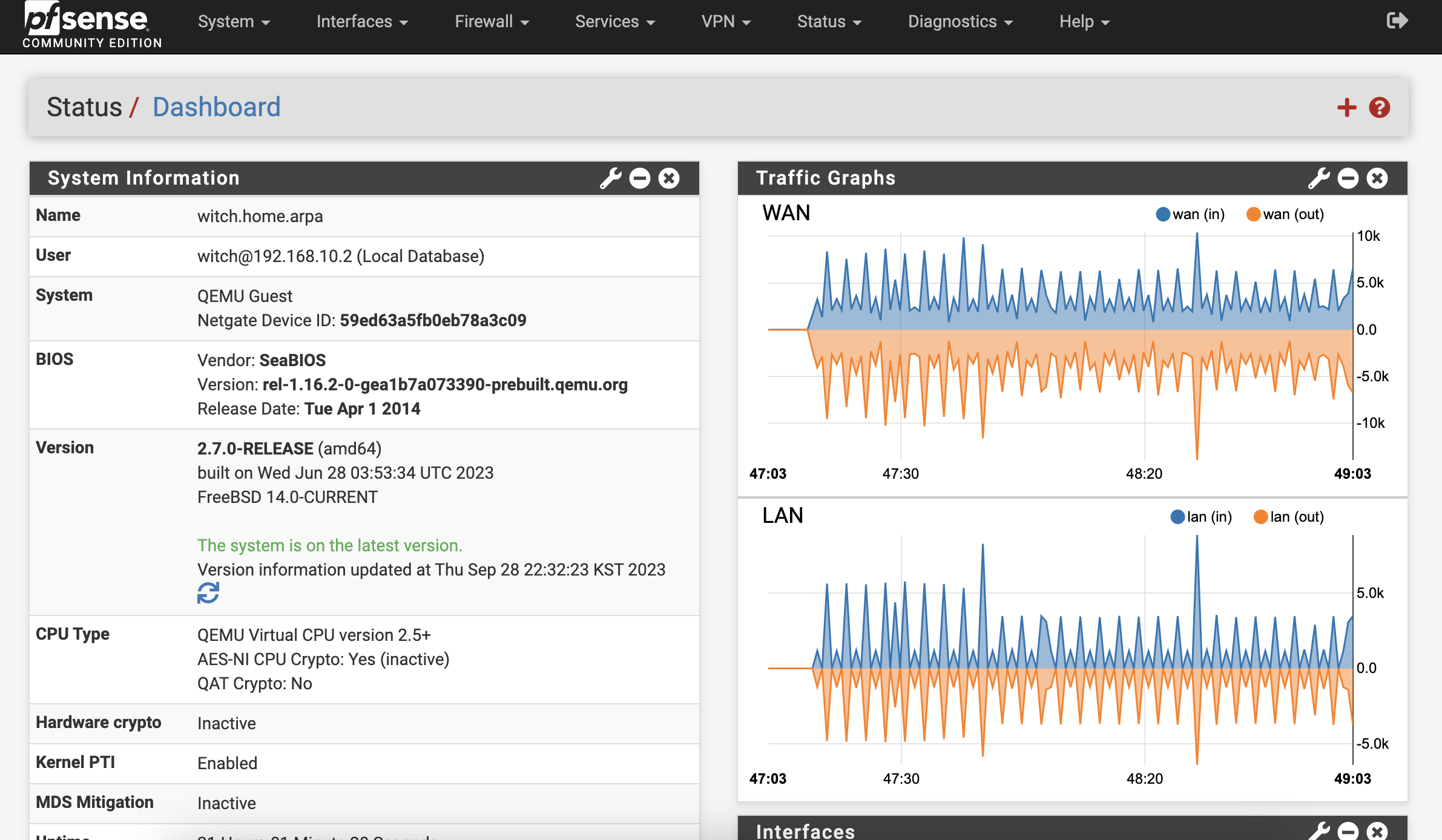Click the logout icon at top right
Screen dimensions: 1442x840
tap(1397, 20)
